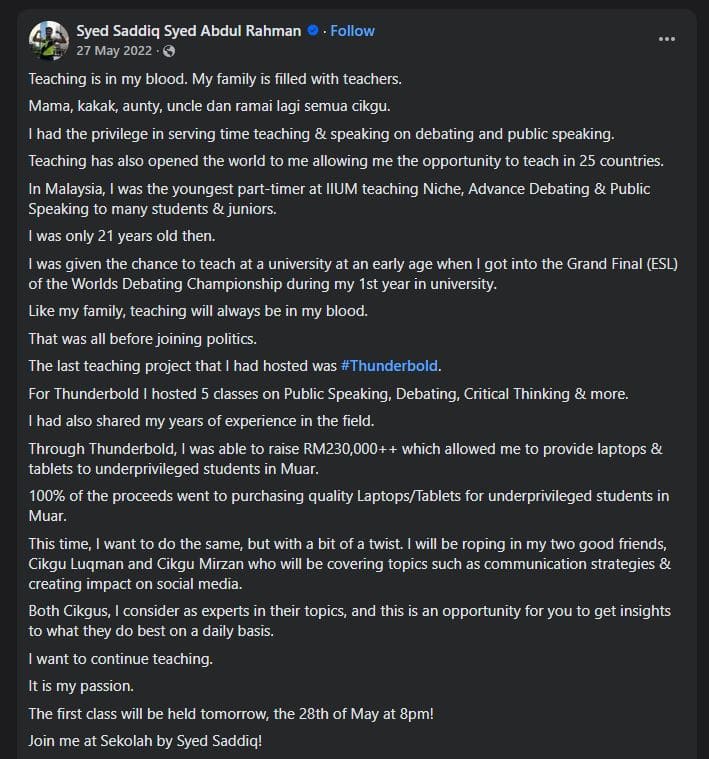Click the '28th of May at 8pm' line
709x759 pixels.
(231, 714)
